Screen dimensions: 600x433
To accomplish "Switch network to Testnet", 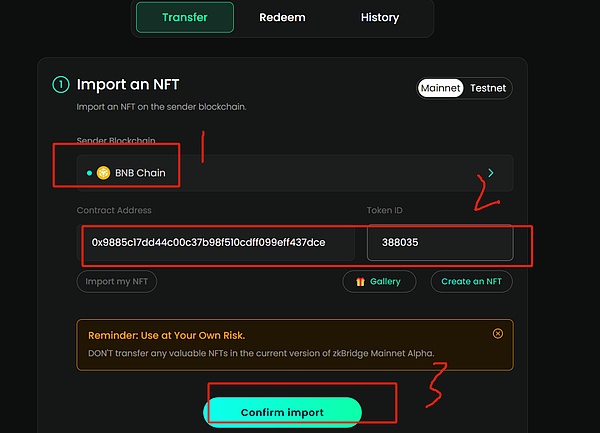I will point(486,88).
